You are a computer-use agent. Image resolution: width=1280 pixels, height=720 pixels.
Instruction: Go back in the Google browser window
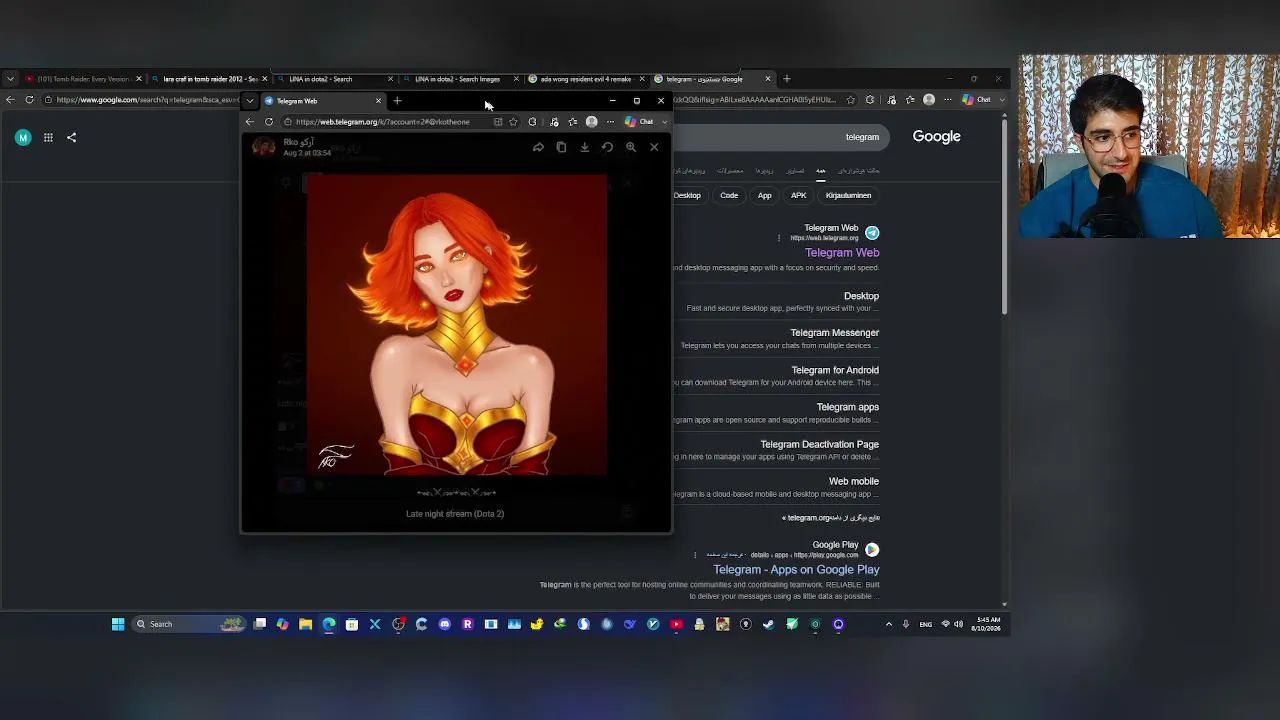tap(10, 100)
